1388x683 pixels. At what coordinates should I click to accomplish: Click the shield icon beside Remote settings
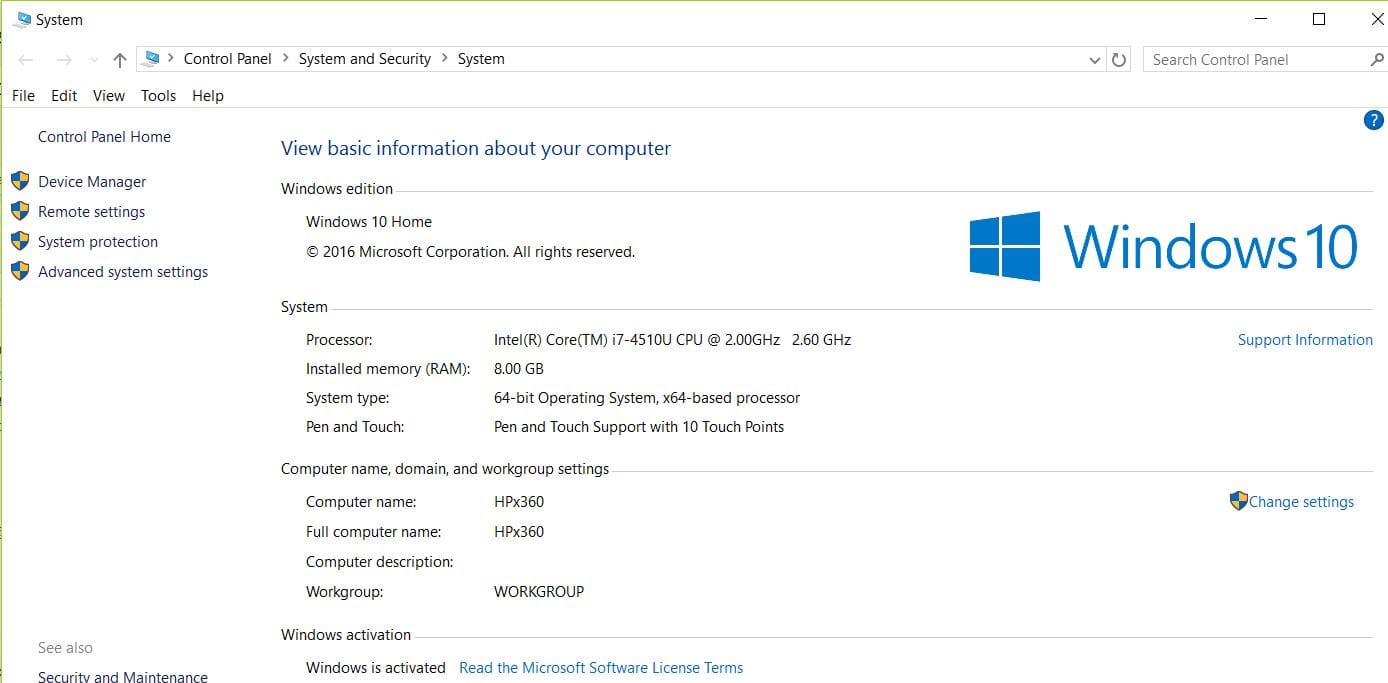tap(20, 211)
